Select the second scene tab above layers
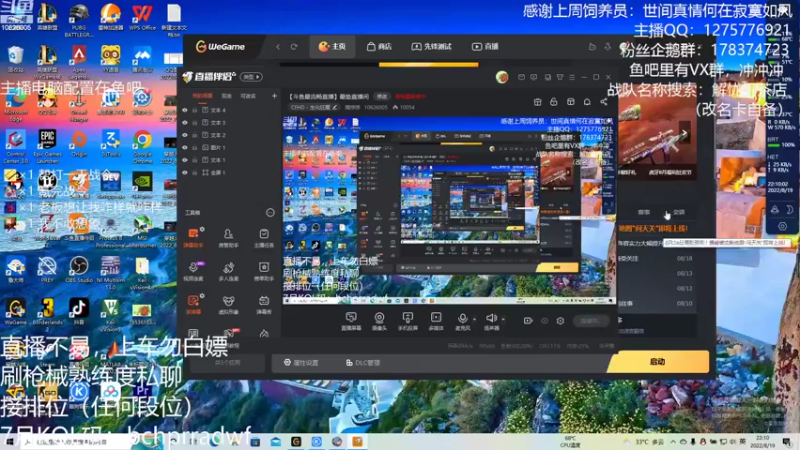Screen dimensions: 800x450 [227, 96]
